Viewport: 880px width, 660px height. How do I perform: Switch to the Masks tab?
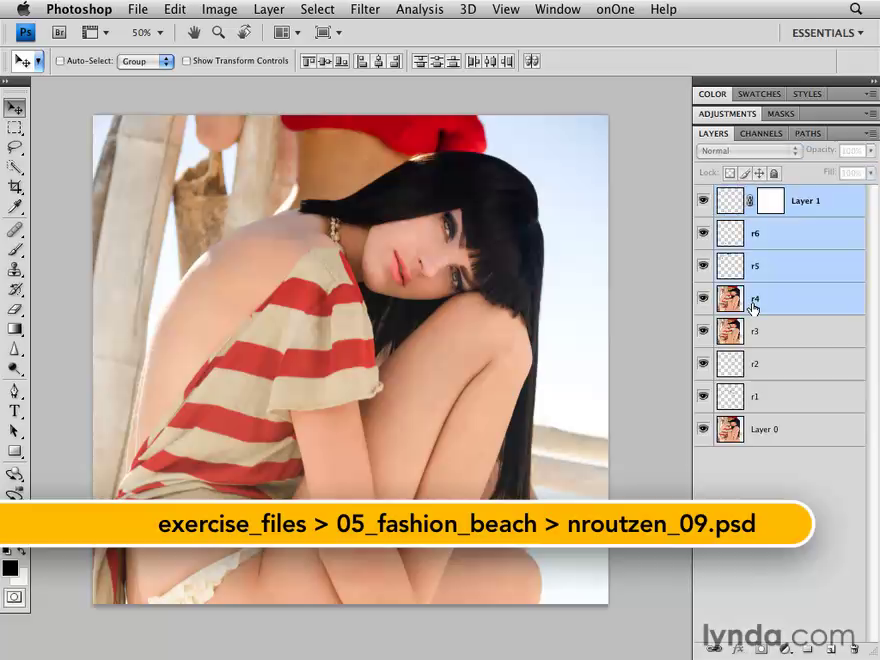[780, 114]
